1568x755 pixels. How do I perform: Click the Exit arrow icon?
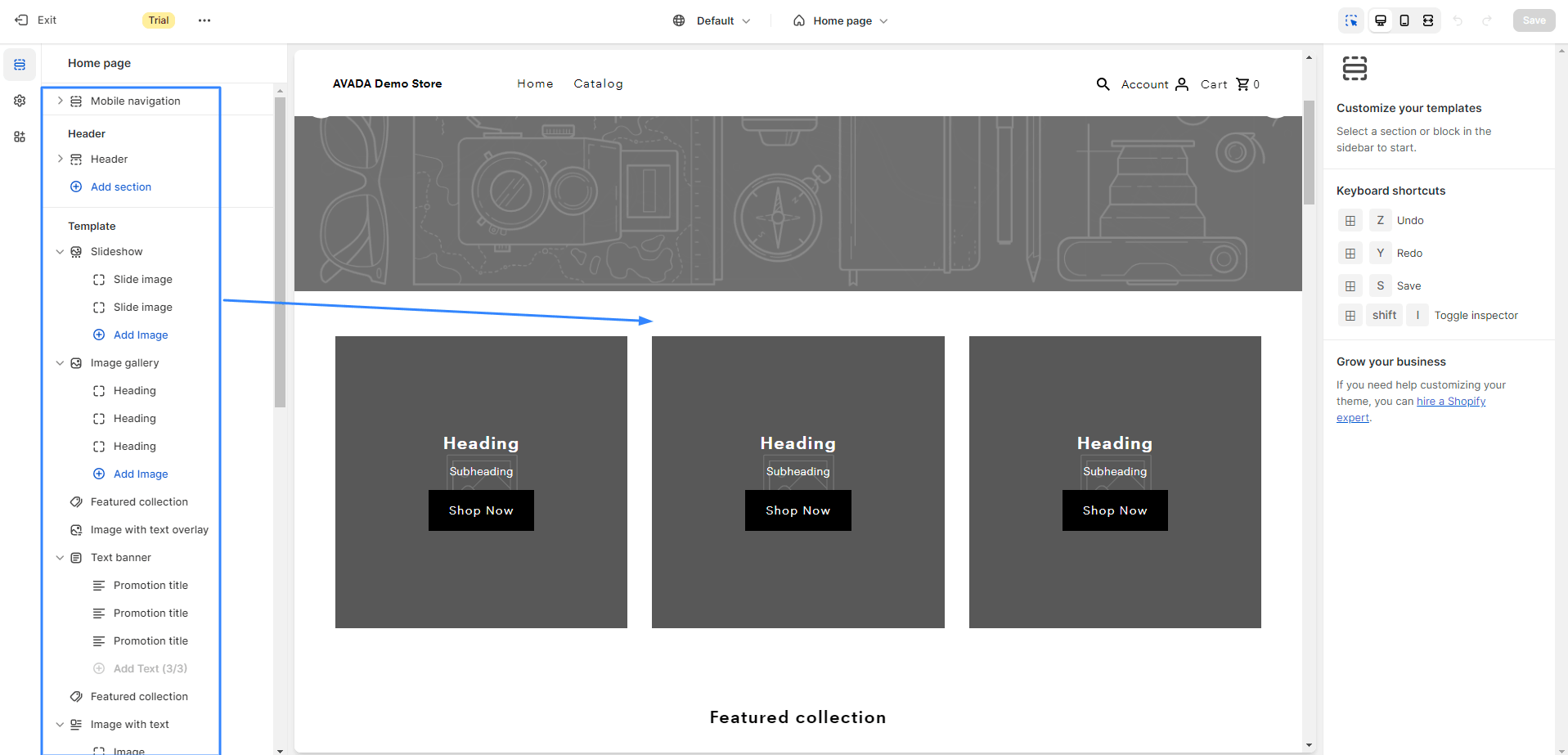click(21, 20)
